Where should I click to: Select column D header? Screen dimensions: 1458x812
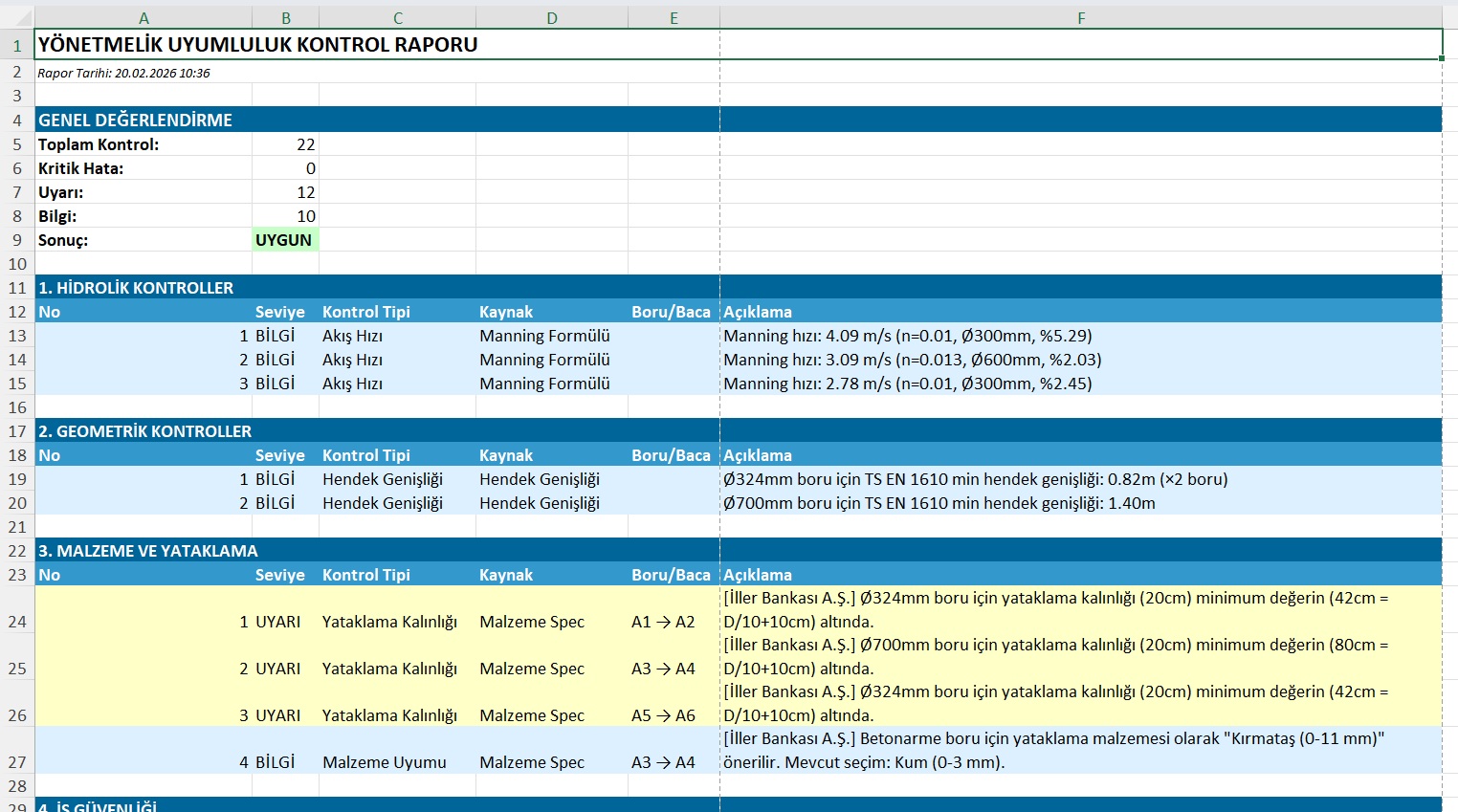tap(552, 18)
